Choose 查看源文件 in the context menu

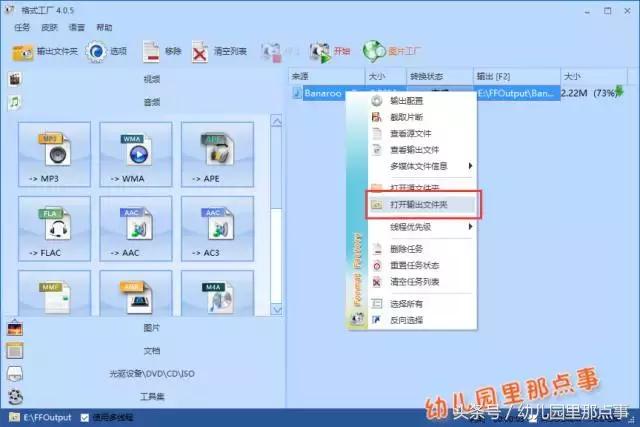[421, 133]
